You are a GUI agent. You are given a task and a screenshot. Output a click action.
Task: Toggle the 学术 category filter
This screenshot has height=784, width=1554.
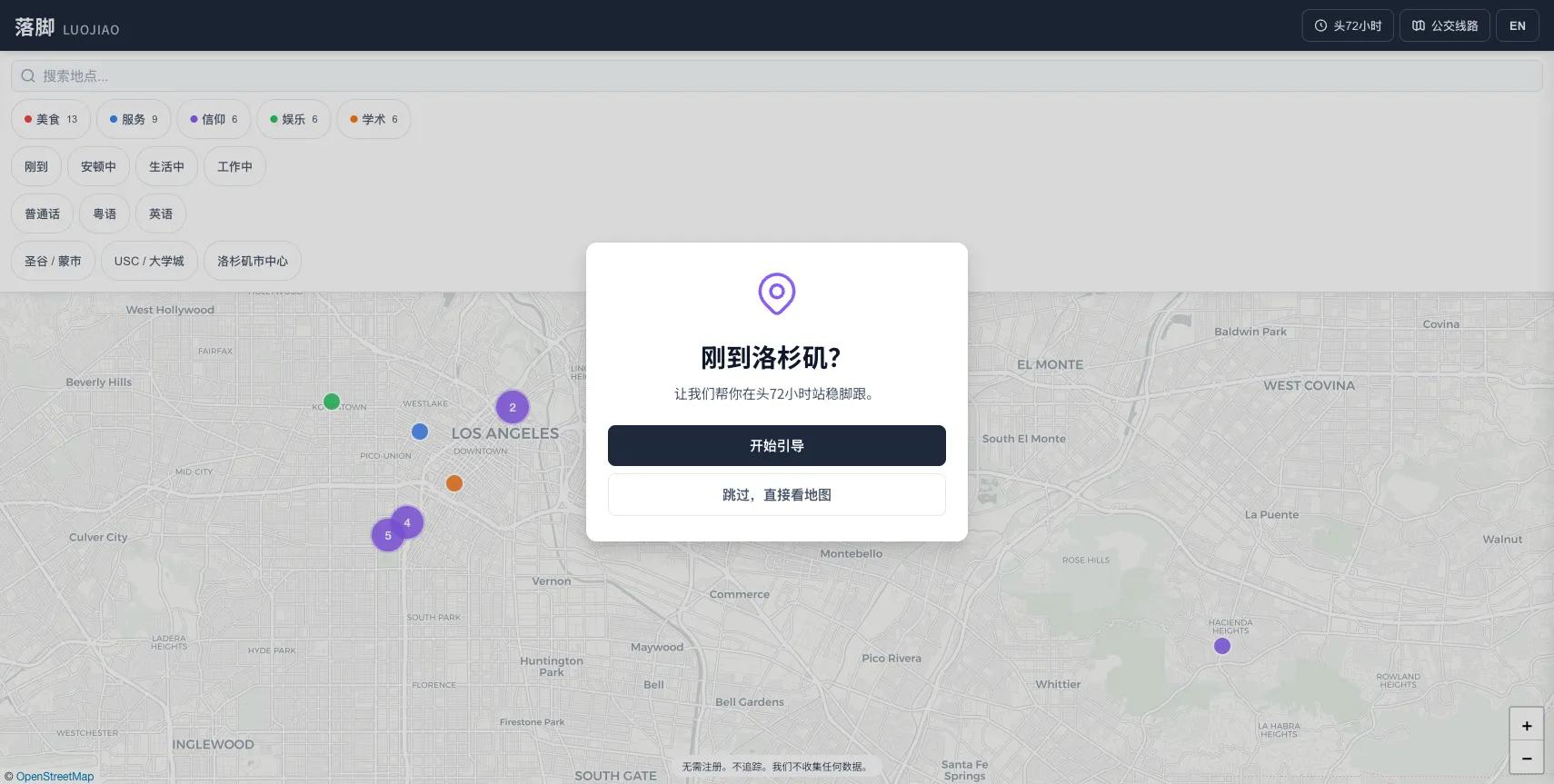click(x=374, y=119)
